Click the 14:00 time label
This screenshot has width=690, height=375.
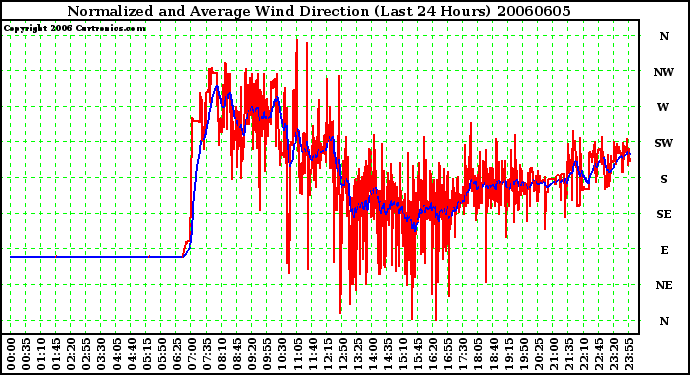373,354
